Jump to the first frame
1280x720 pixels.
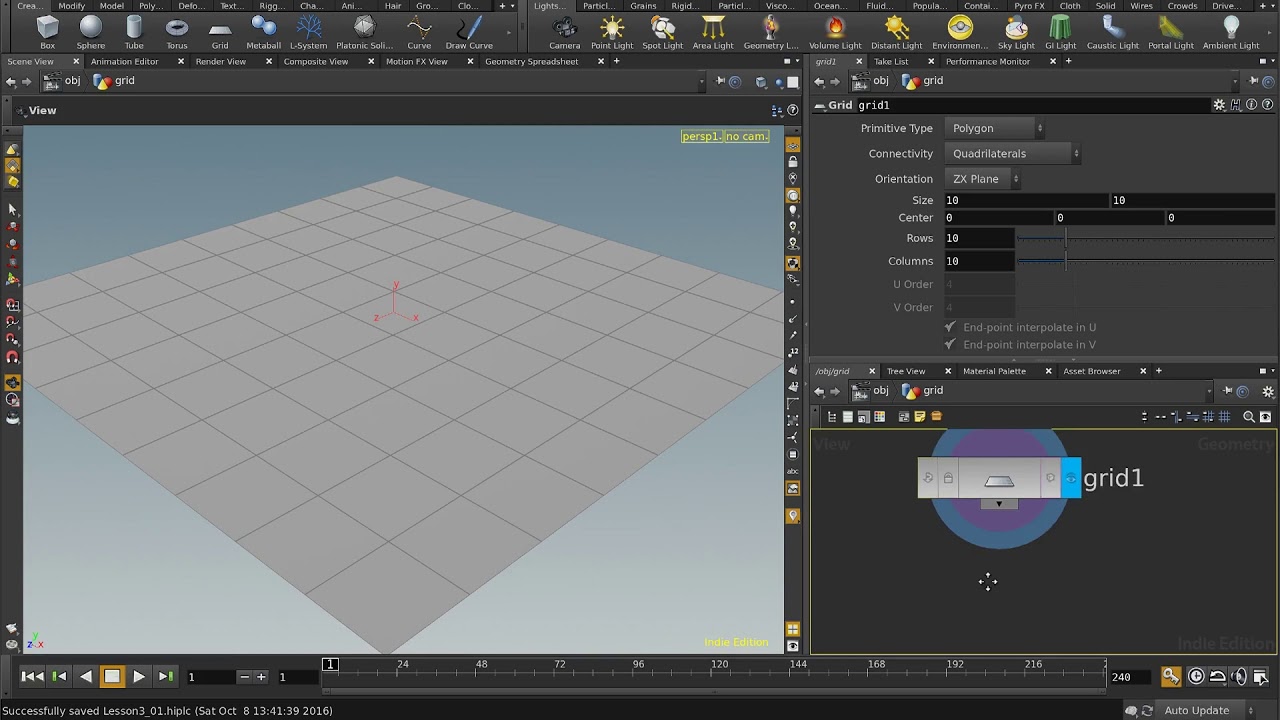[x=32, y=677]
